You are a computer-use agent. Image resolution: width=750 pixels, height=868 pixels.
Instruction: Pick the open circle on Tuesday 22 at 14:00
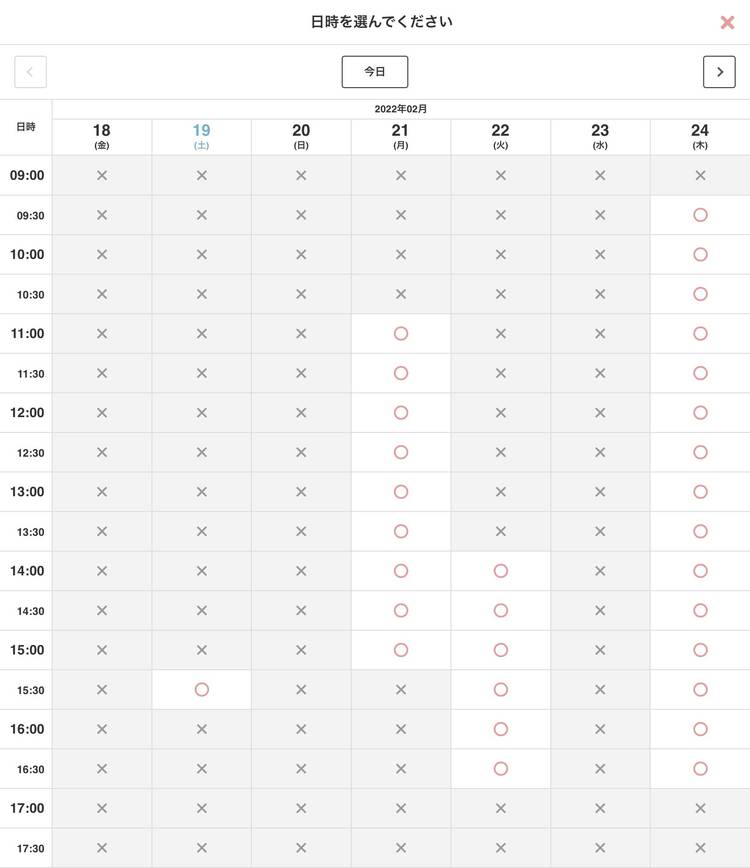[x=501, y=571]
